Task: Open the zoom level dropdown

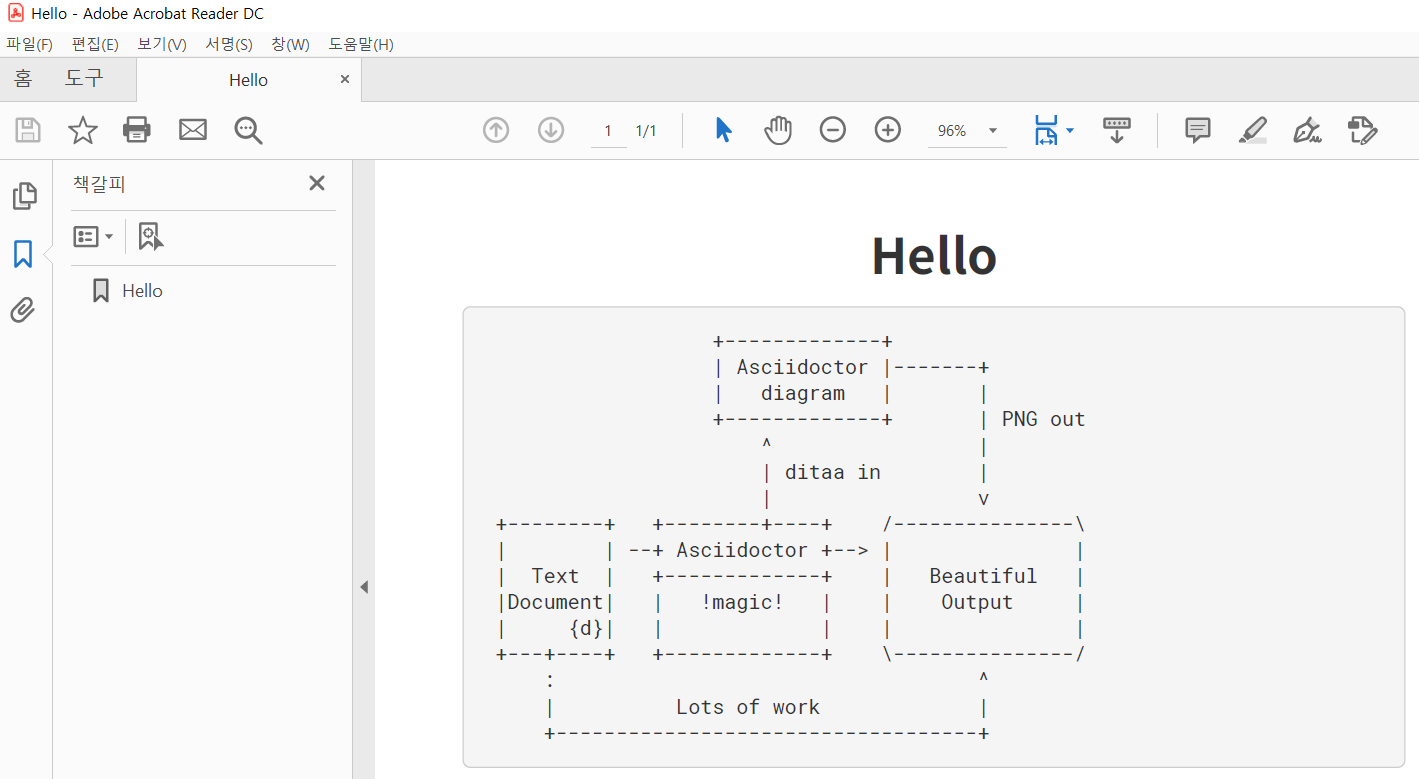Action: click(993, 131)
